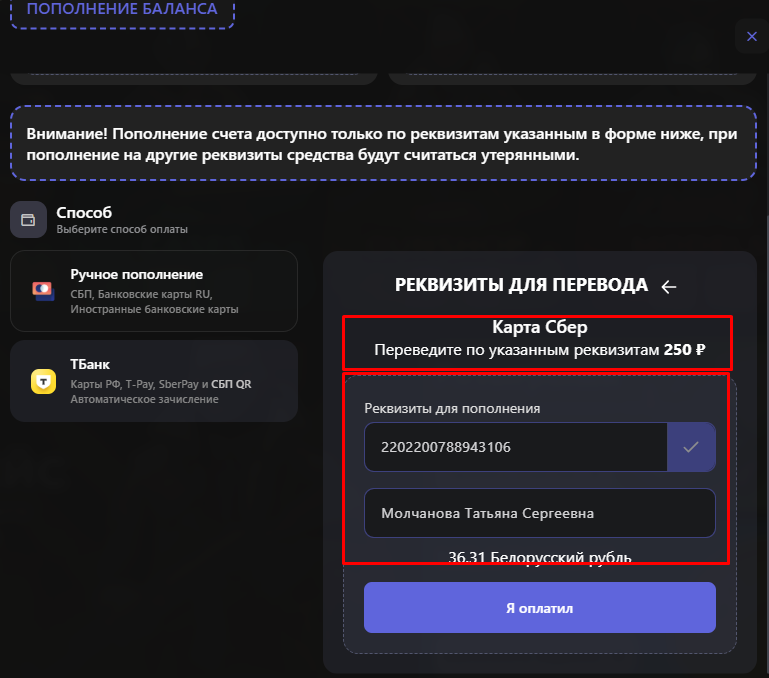Click the Ручное пополнение card icon
769x678 pixels.
(42, 291)
